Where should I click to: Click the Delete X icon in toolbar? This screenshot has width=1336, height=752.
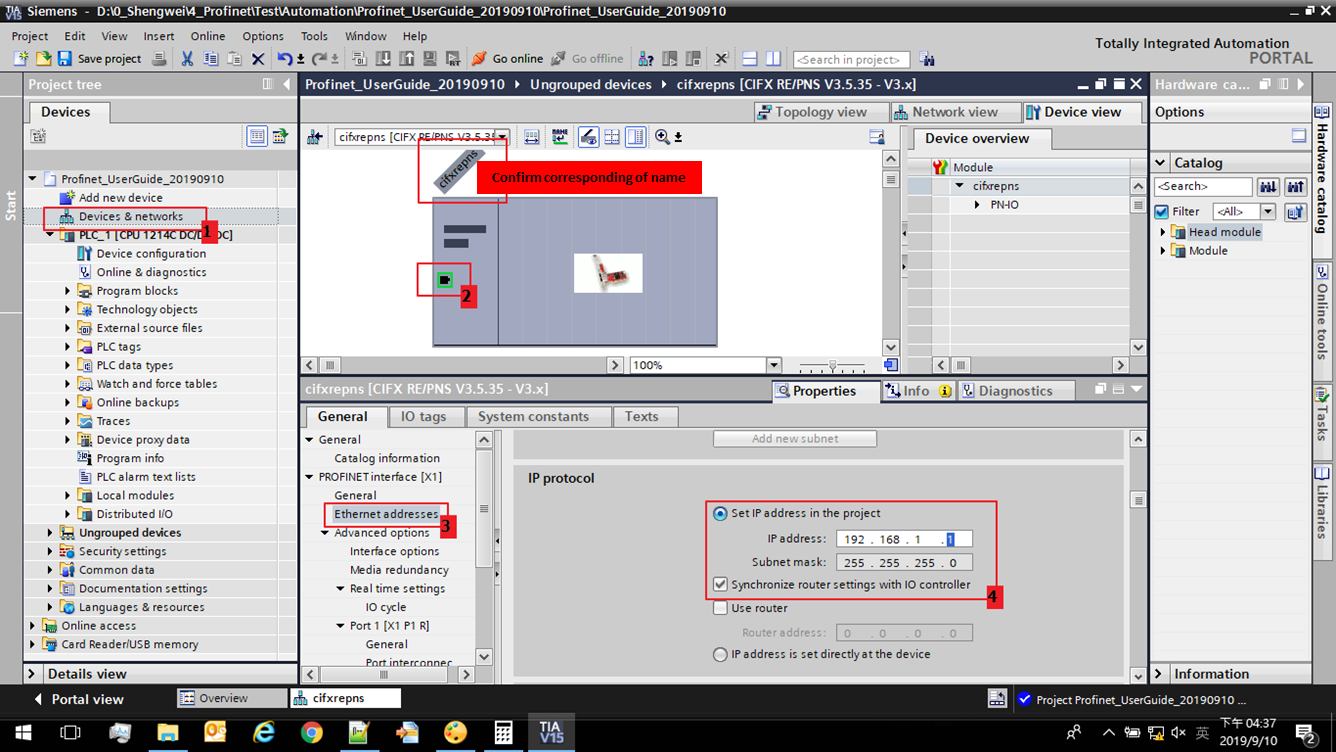(x=258, y=59)
